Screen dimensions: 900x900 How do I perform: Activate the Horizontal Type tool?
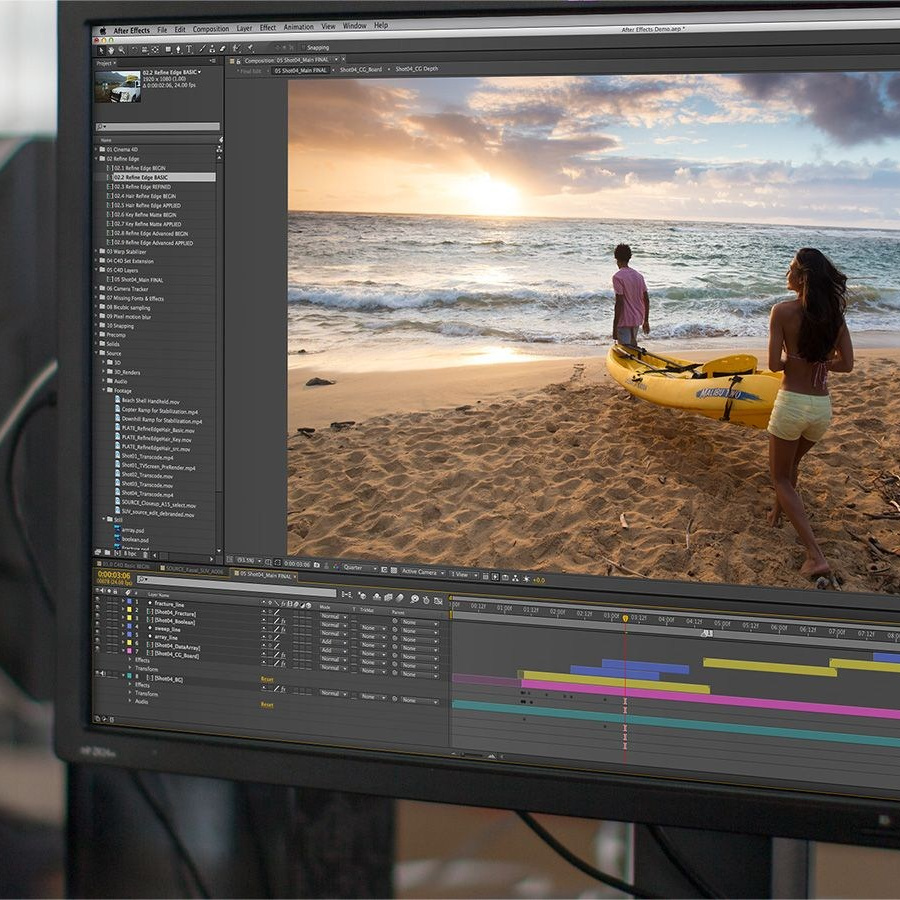(188, 46)
